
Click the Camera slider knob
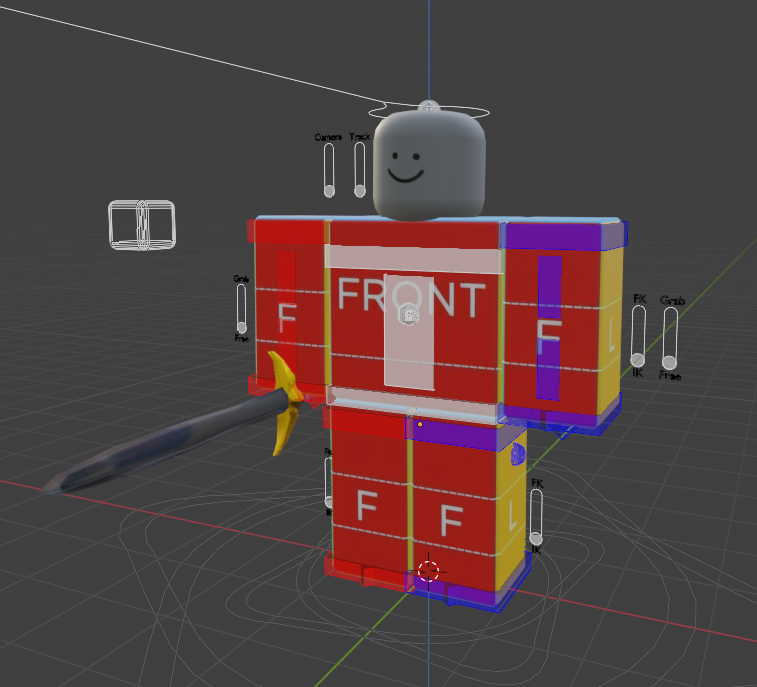tap(329, 191)
